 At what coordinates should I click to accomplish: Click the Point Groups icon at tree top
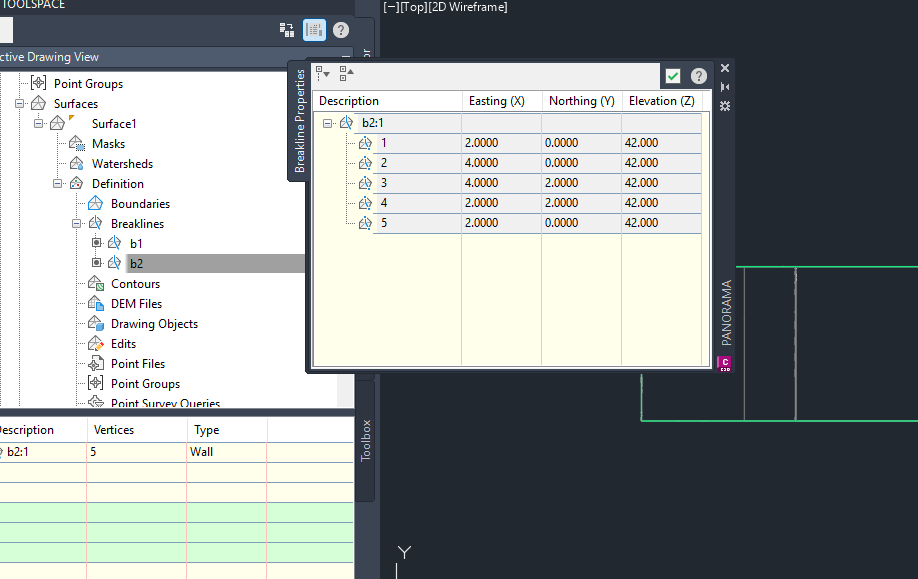(x=39, y=83)
